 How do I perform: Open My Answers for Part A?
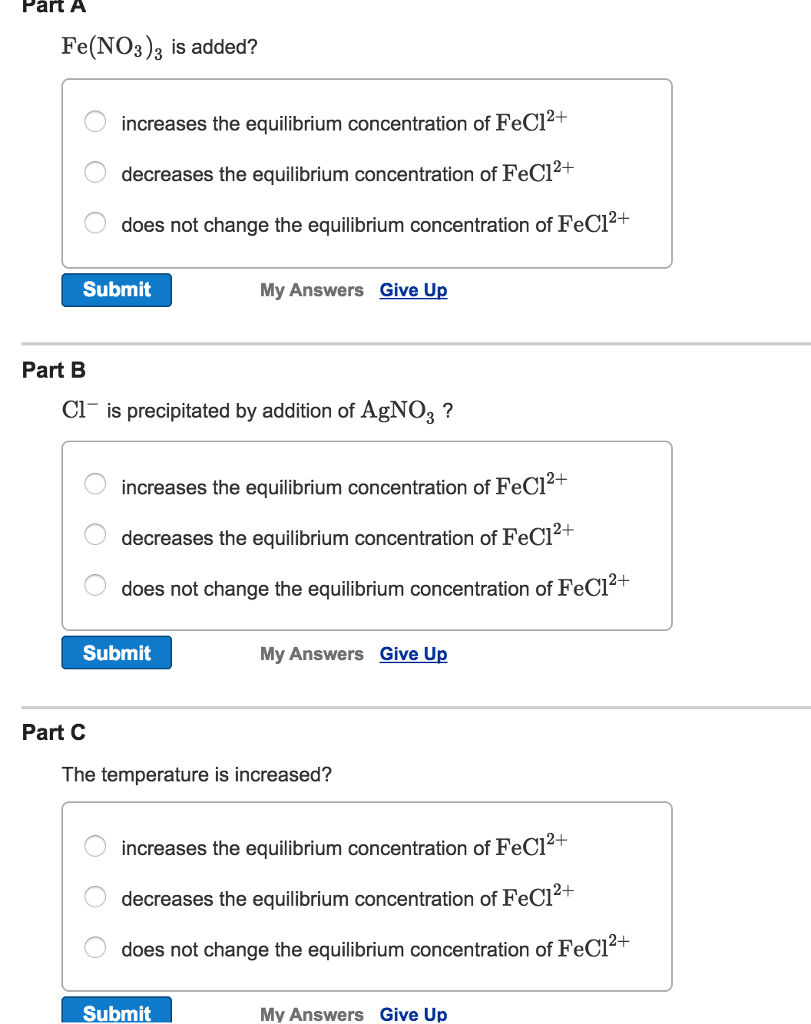point(311,289)
